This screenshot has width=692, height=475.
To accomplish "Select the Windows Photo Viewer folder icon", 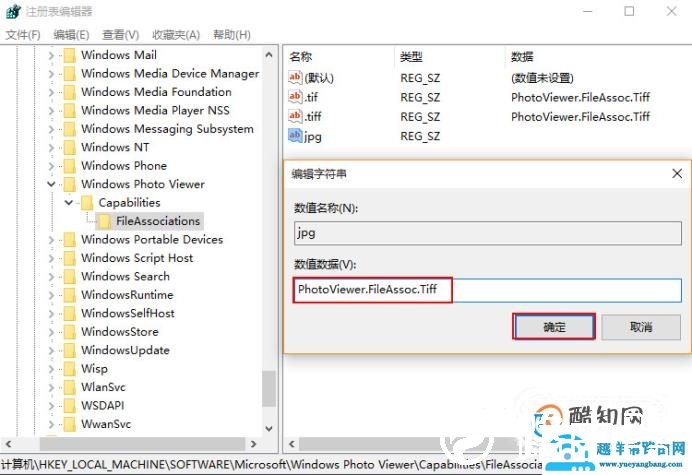I will click(x=69, y=184).
